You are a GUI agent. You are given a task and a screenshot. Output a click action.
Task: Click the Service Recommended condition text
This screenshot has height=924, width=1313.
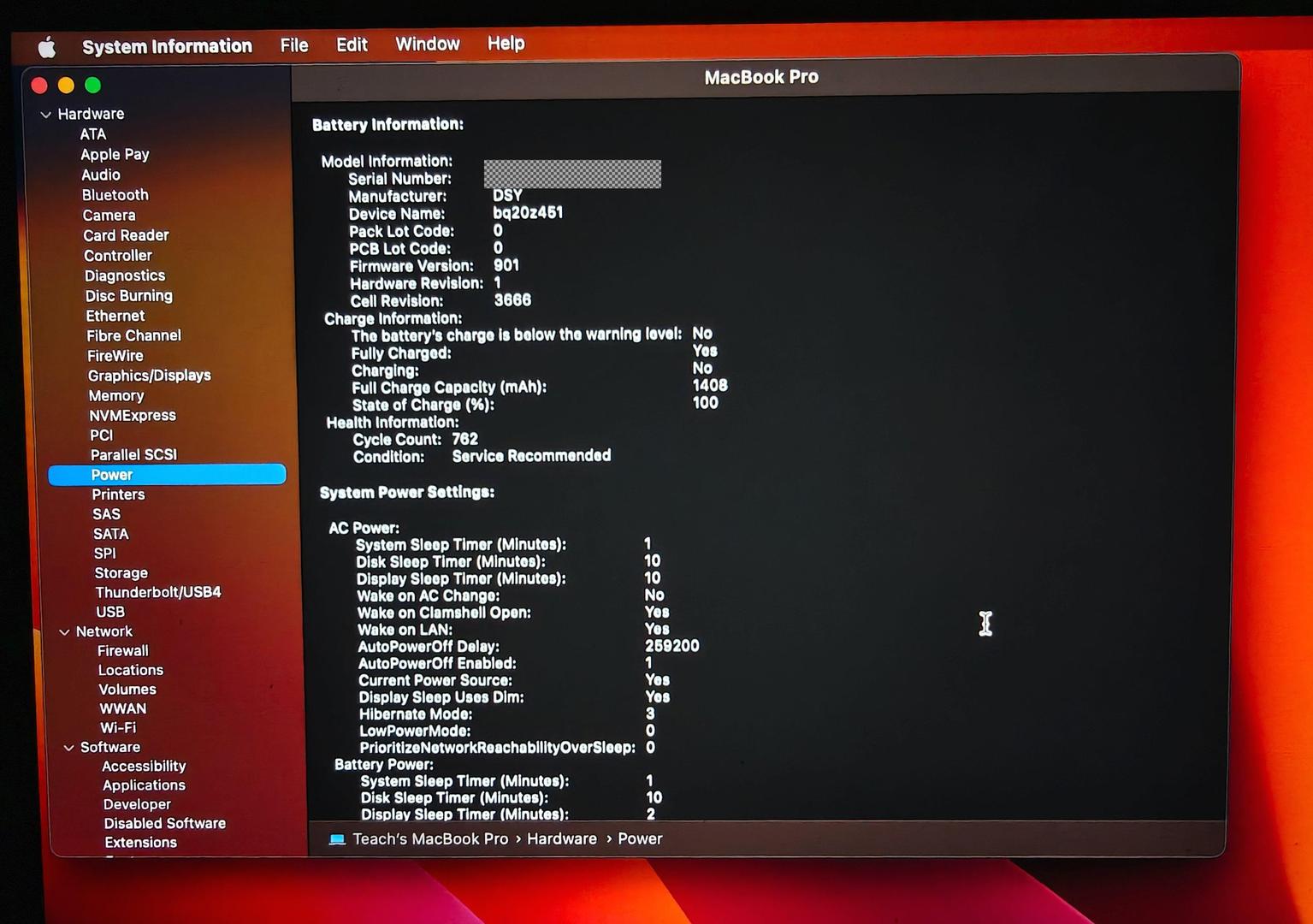pyautogui.click(x=531, y=456)
